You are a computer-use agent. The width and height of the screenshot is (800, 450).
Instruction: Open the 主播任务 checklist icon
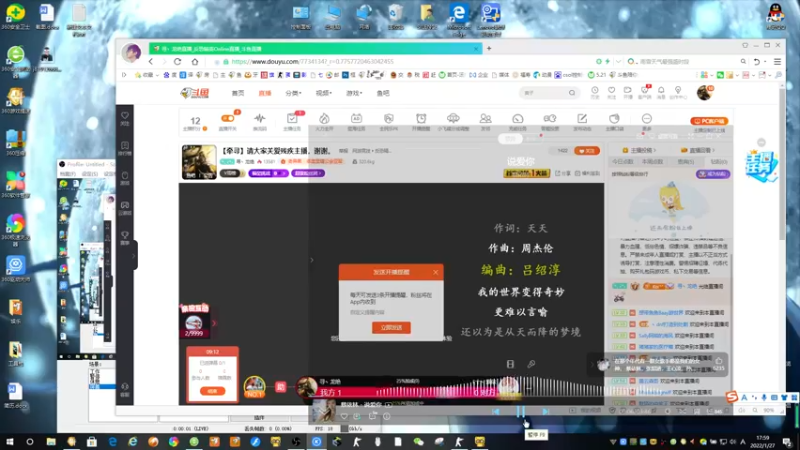tap(292, 118)
